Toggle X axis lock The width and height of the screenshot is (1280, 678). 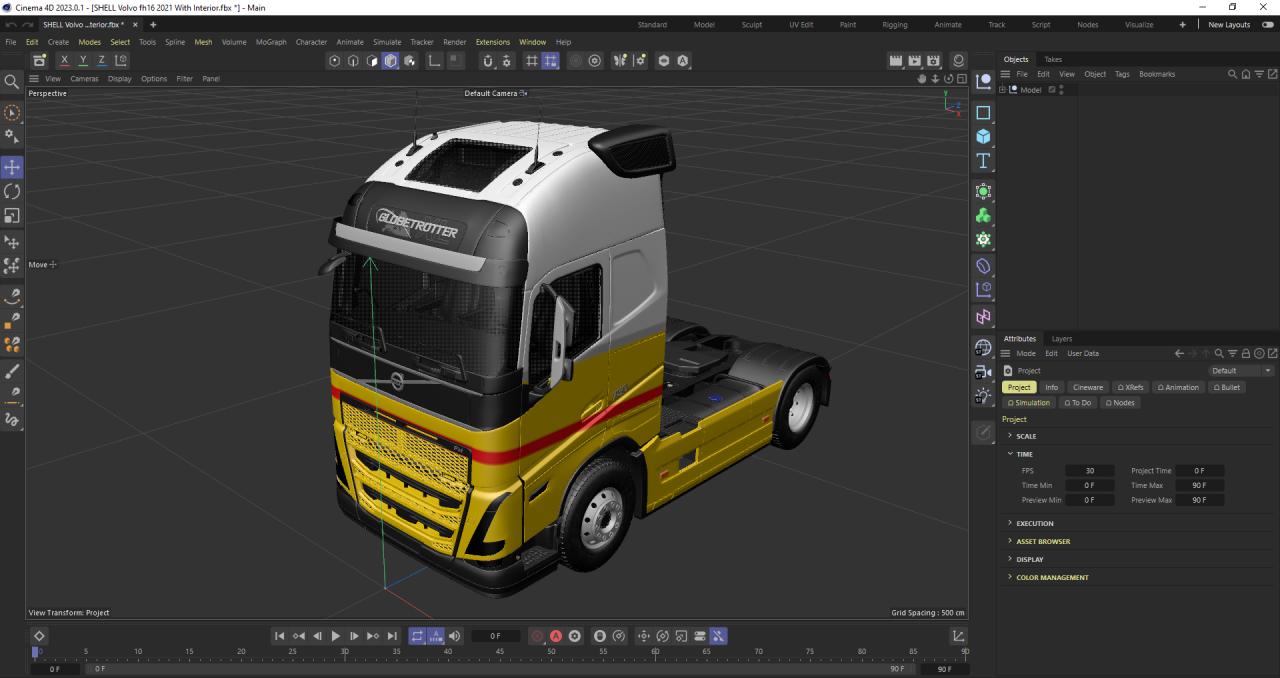pyautogui.click(x=65, y=61)
